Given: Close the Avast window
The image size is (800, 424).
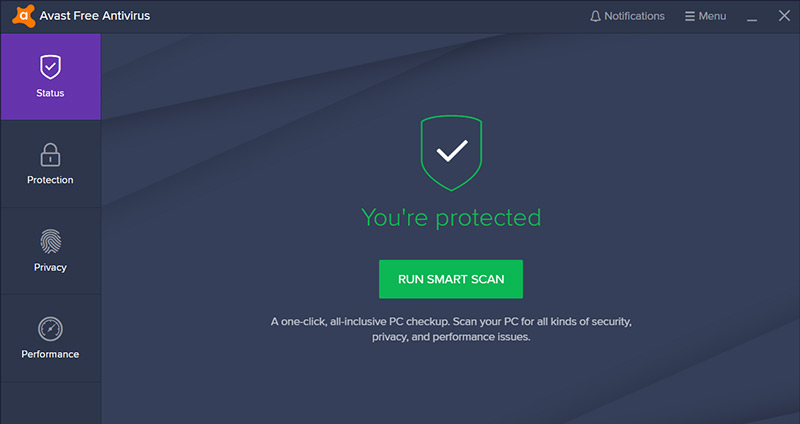Looking at the screenshot, I should (x=784, y=16).
